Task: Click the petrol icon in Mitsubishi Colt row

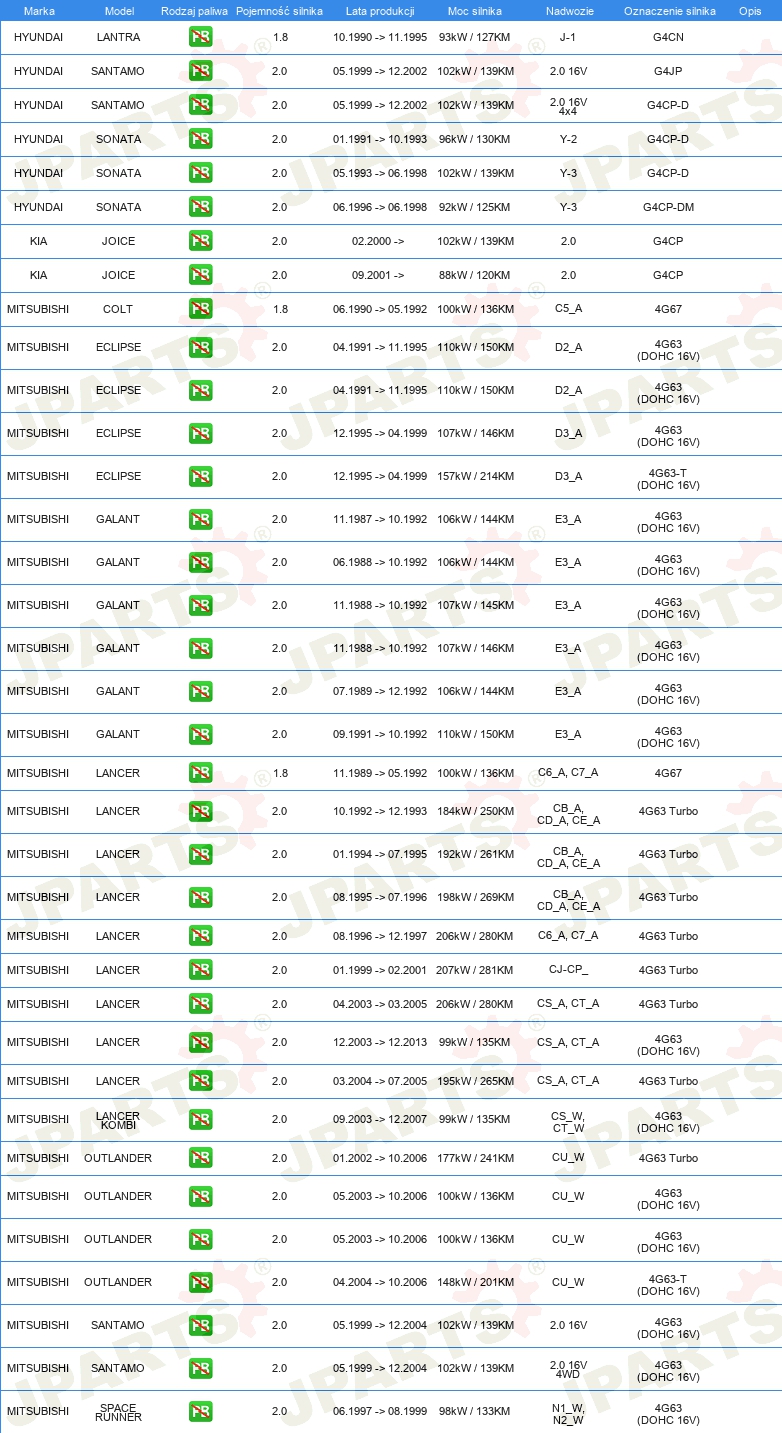Action: 200,310
